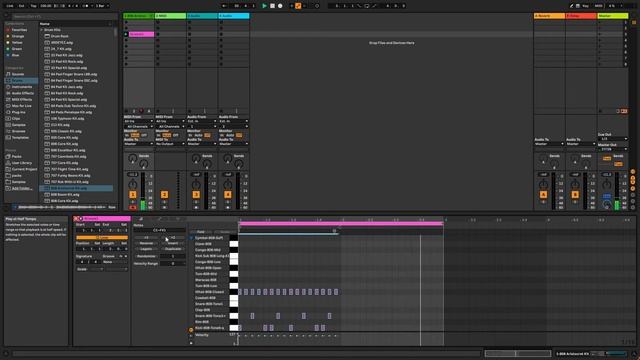Select the blue track 4 Audio header

tap(234, 16)
